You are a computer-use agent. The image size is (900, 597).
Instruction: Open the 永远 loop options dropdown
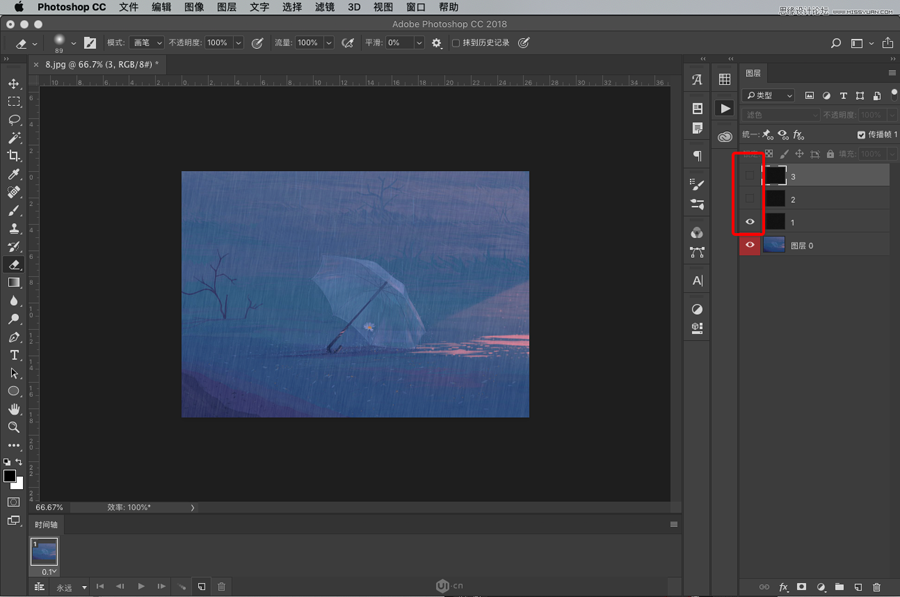(x=71, y=586)
